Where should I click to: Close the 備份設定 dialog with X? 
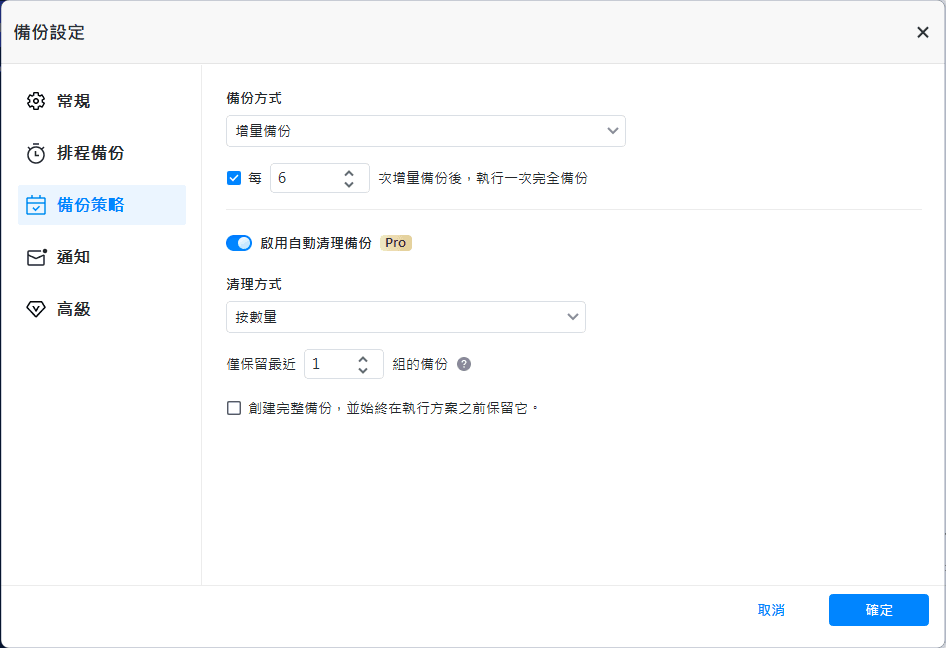tap(922, 32)
